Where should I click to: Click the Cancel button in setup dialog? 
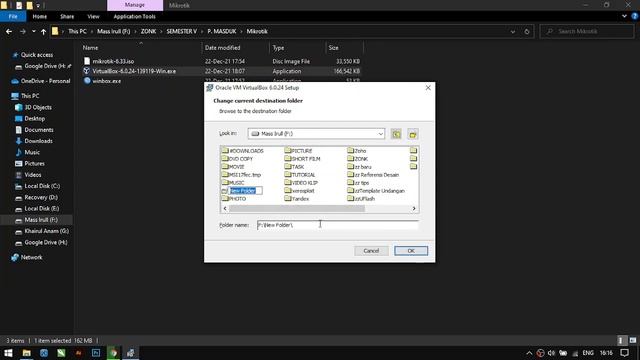tap(371, 251)
